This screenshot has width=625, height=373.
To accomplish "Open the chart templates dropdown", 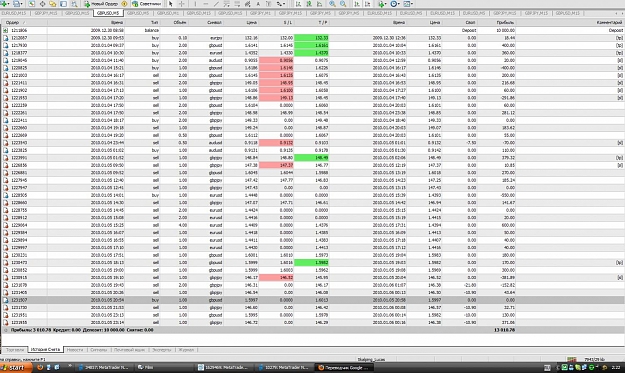I will click(408, 4).
